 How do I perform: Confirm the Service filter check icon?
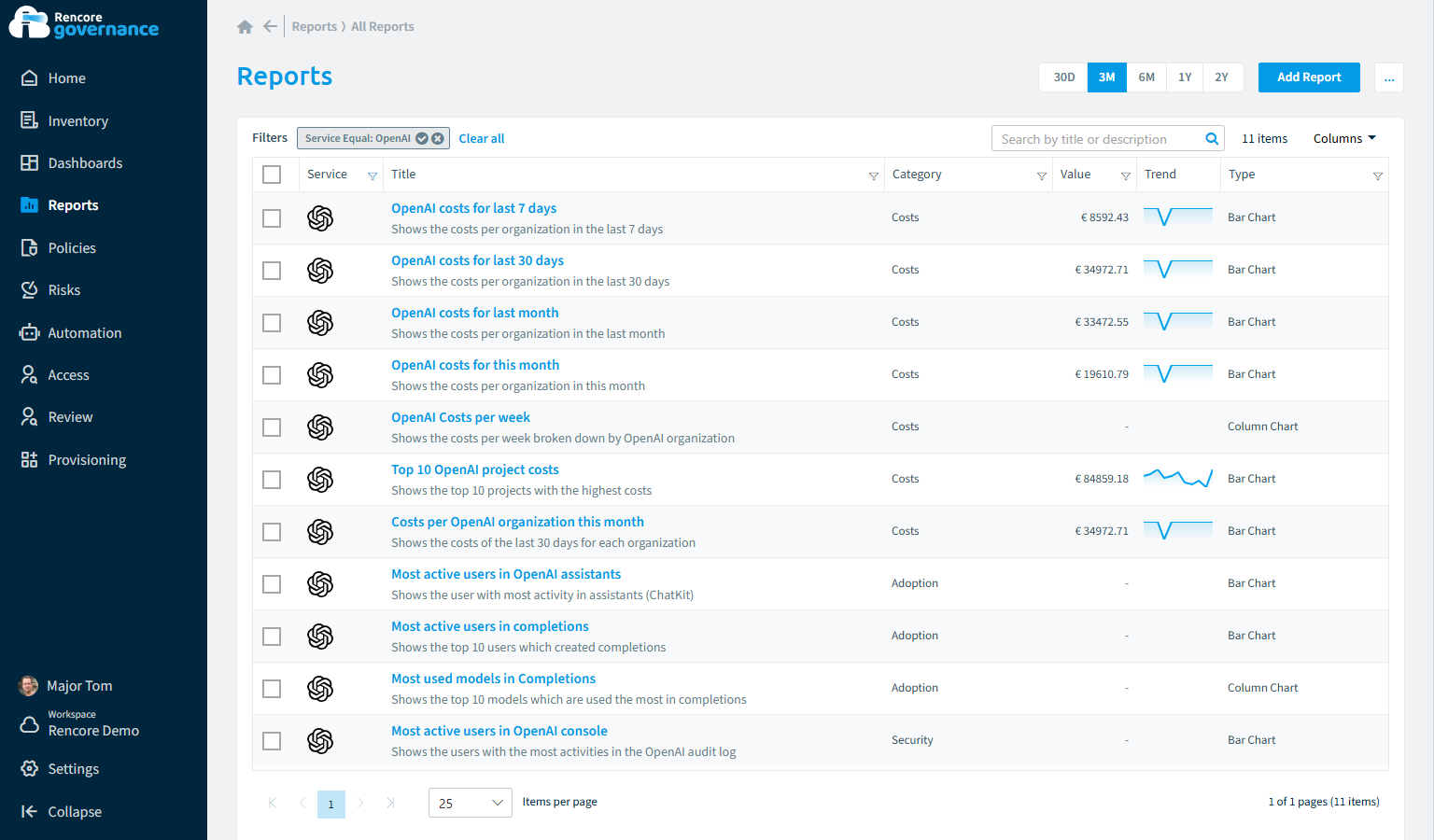[422, 138]
